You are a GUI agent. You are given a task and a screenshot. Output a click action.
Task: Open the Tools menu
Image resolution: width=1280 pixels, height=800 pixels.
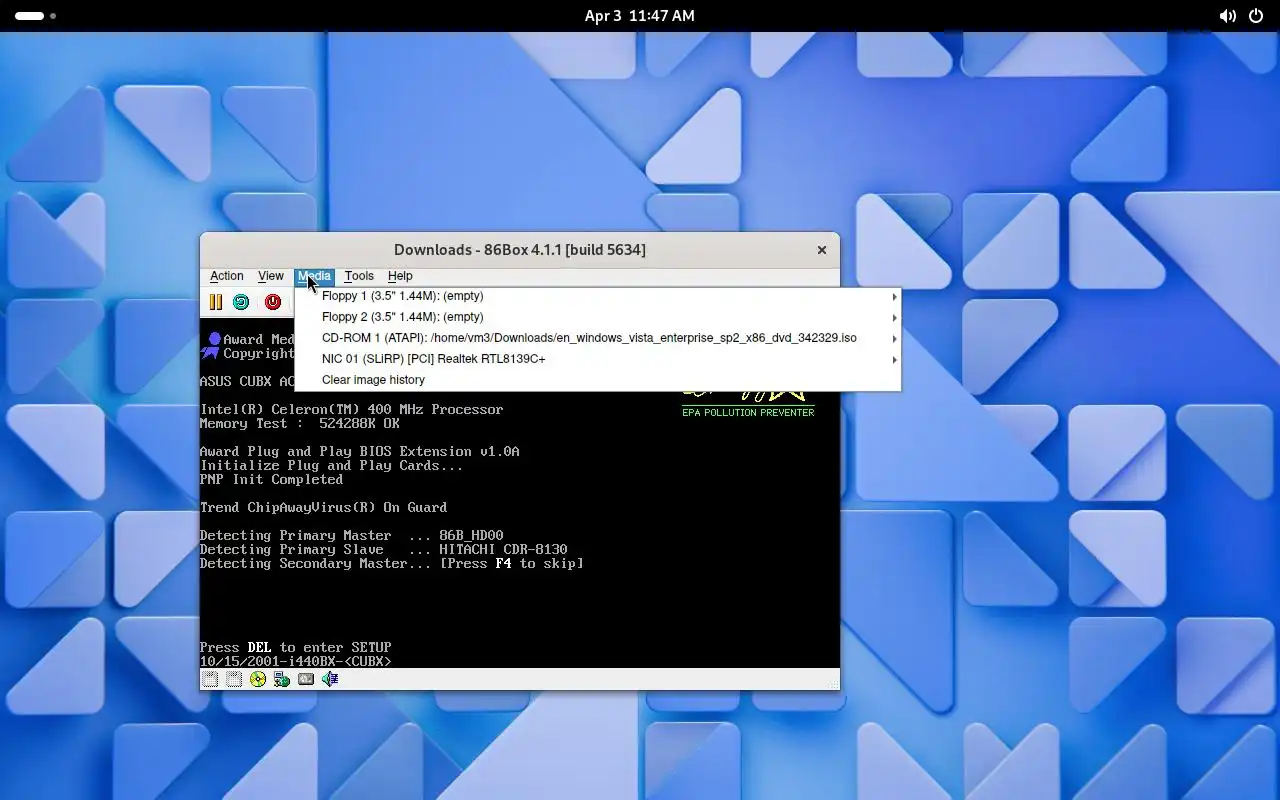pyautogui.click(x=359, y=276)
